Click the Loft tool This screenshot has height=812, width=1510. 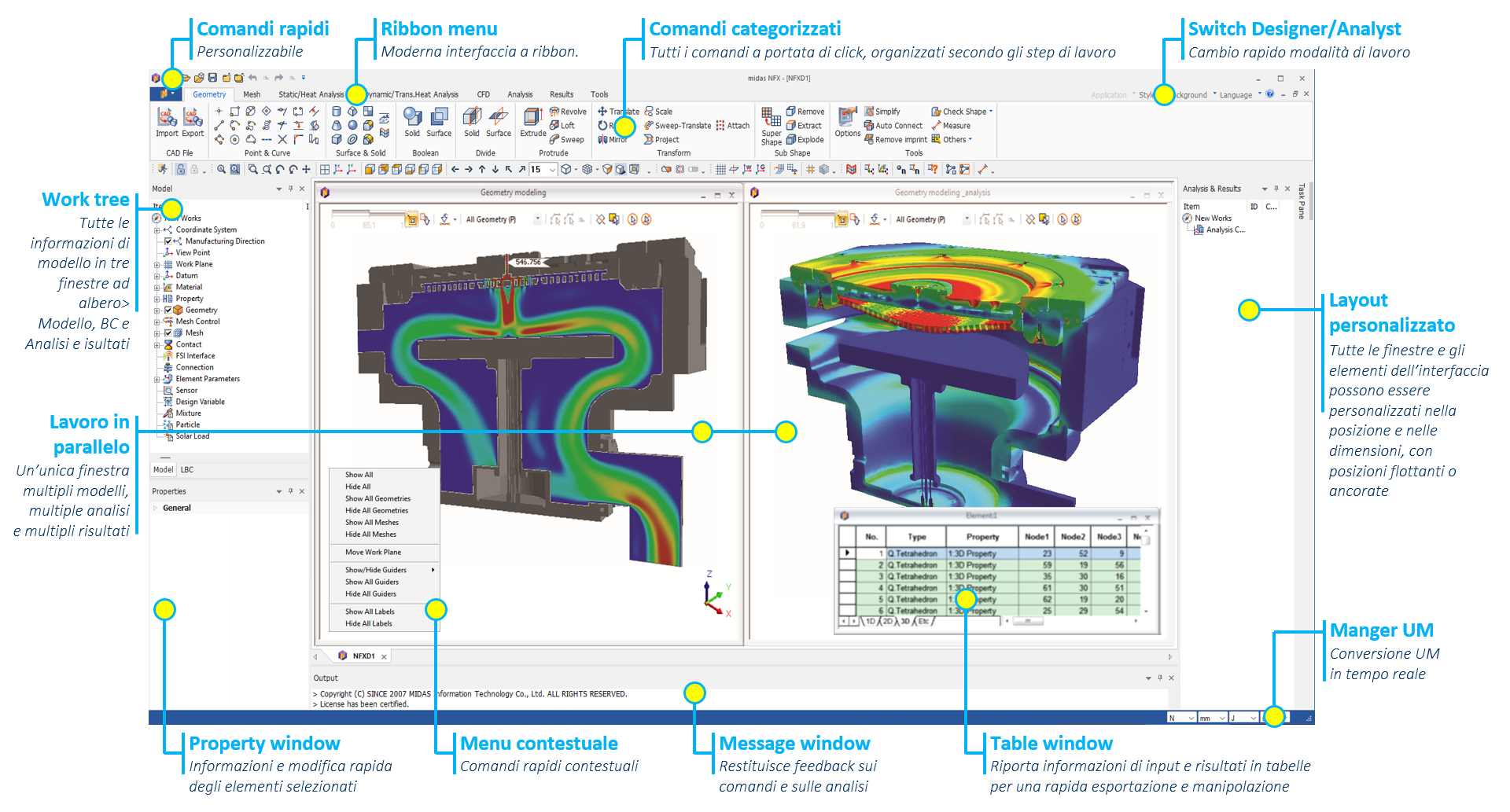click(562, 126)
